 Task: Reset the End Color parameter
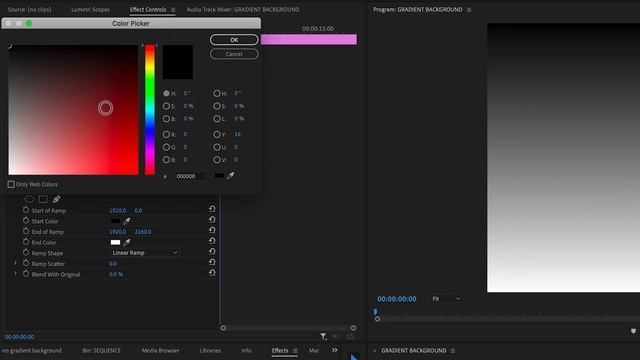click(x=212, y=241)
